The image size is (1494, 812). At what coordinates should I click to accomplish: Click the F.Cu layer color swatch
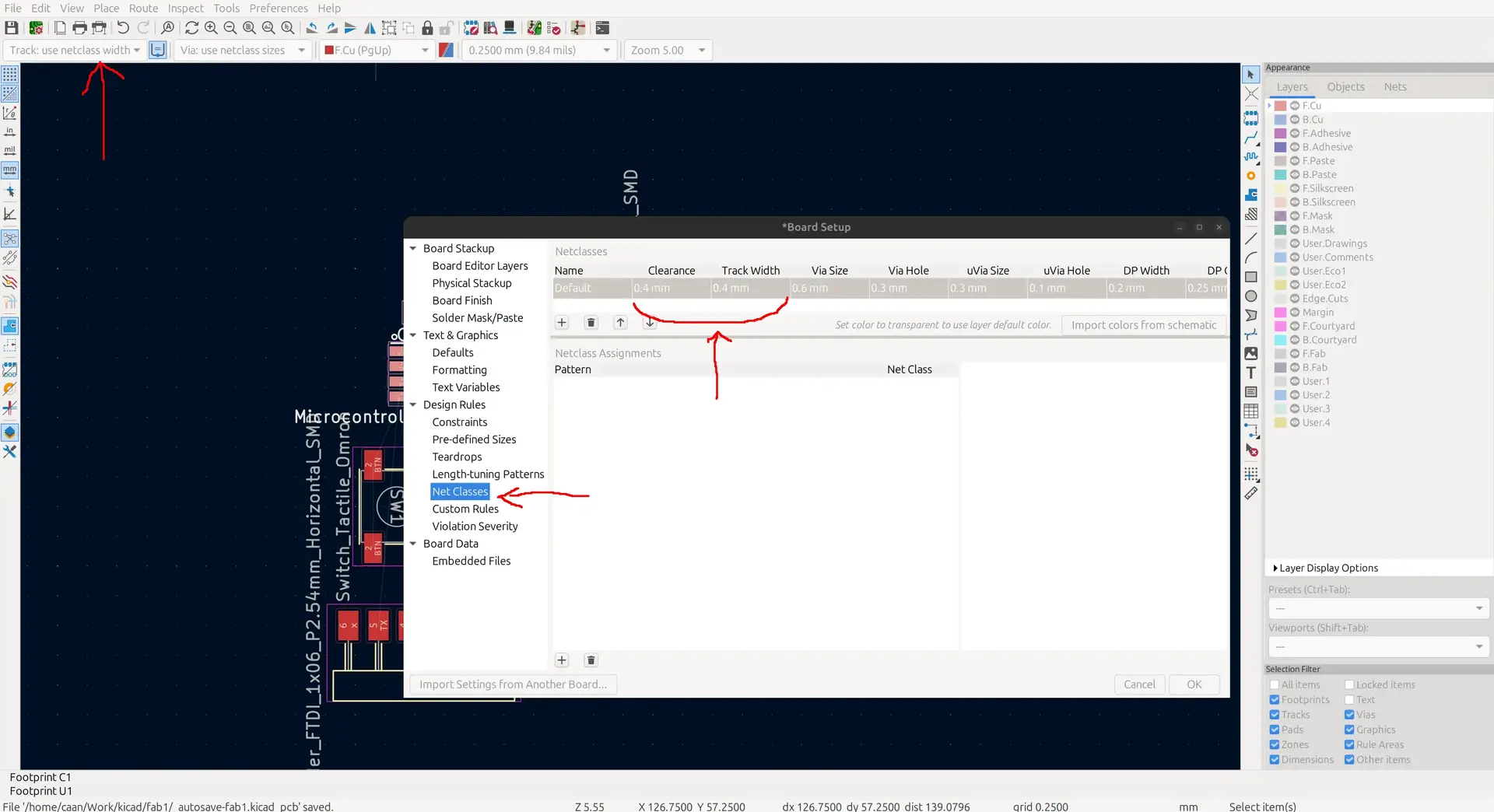[x=1280, y=106]
